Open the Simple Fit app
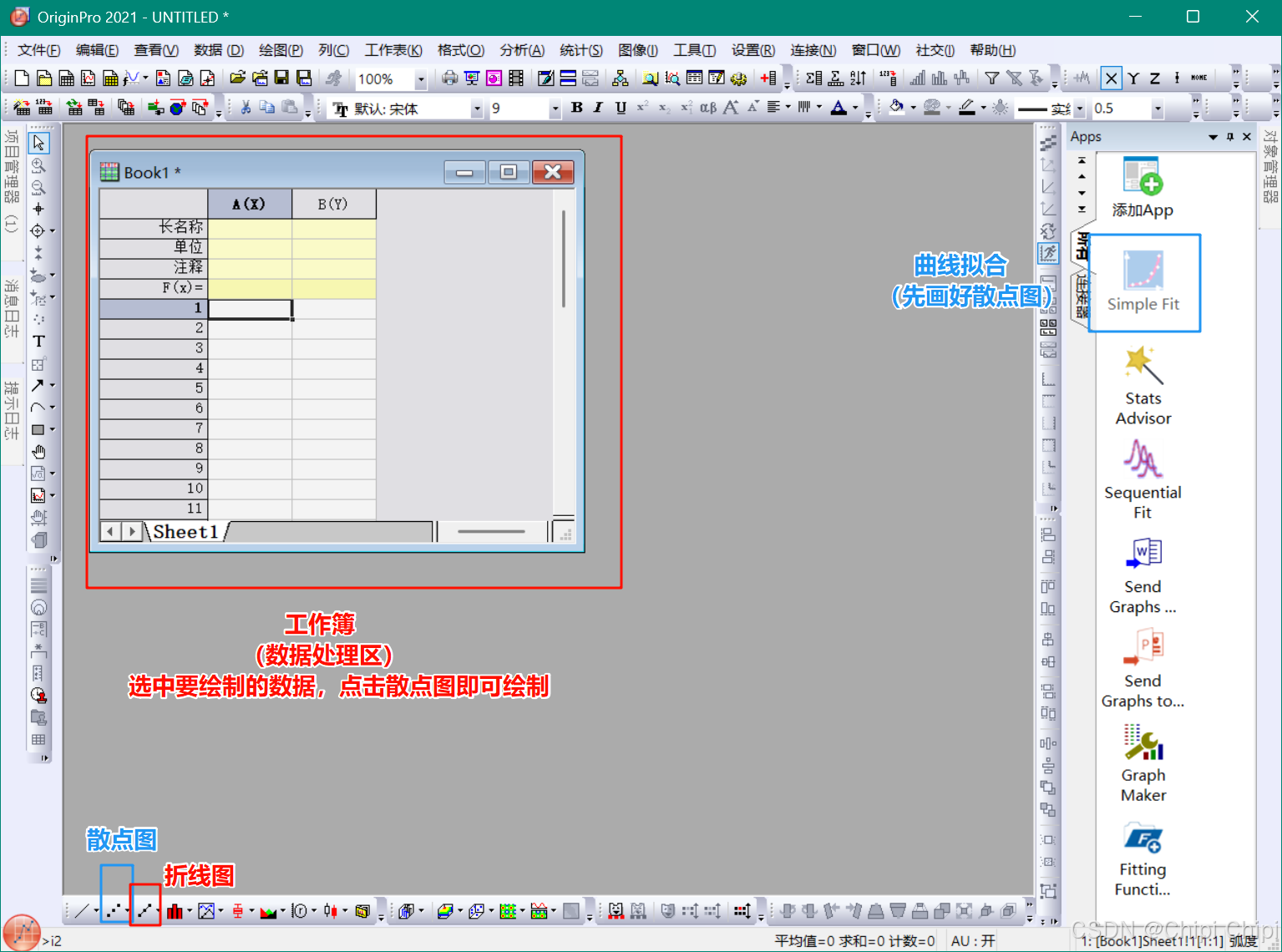This screenshot has height=952, width=1282. (1143, 282)
